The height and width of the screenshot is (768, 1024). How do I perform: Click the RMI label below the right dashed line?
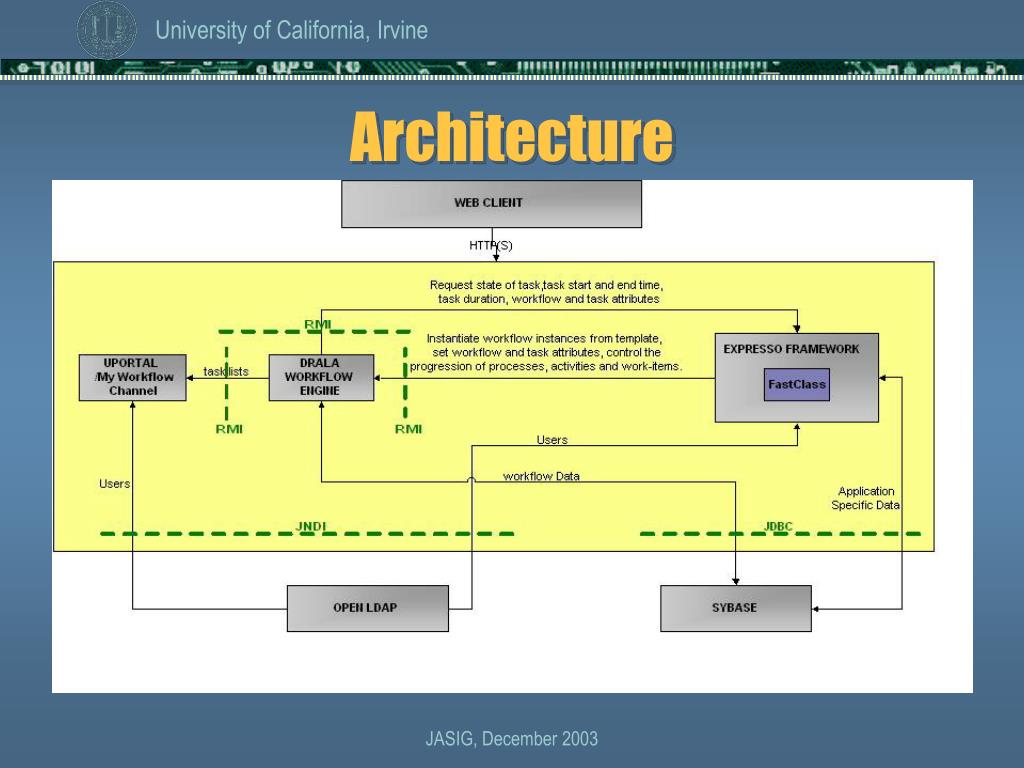point(408,429)
